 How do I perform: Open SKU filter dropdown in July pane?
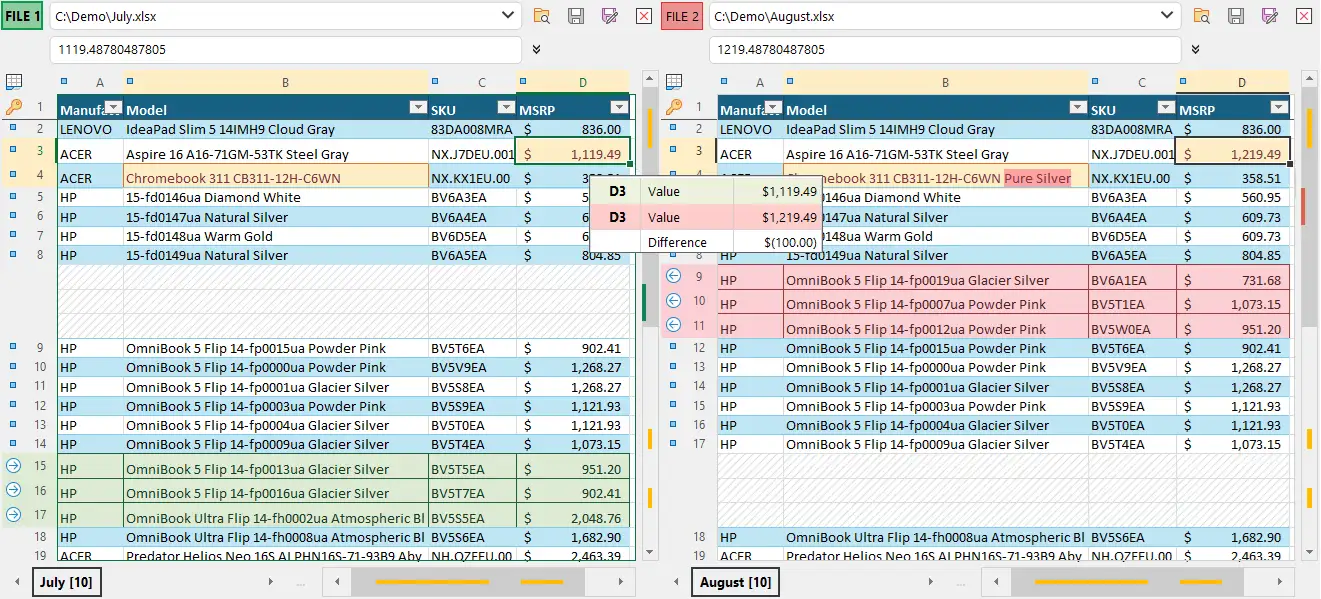(x=505, y=108)
